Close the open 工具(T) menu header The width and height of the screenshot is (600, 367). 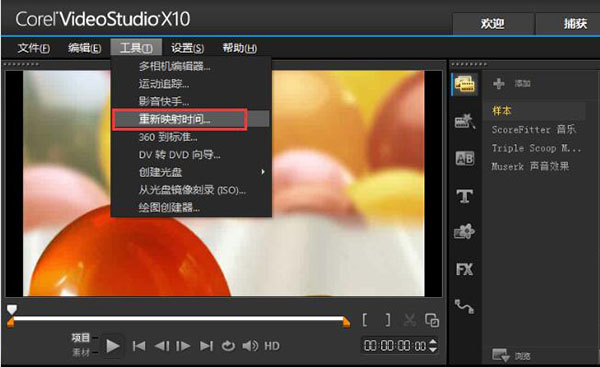136,47
